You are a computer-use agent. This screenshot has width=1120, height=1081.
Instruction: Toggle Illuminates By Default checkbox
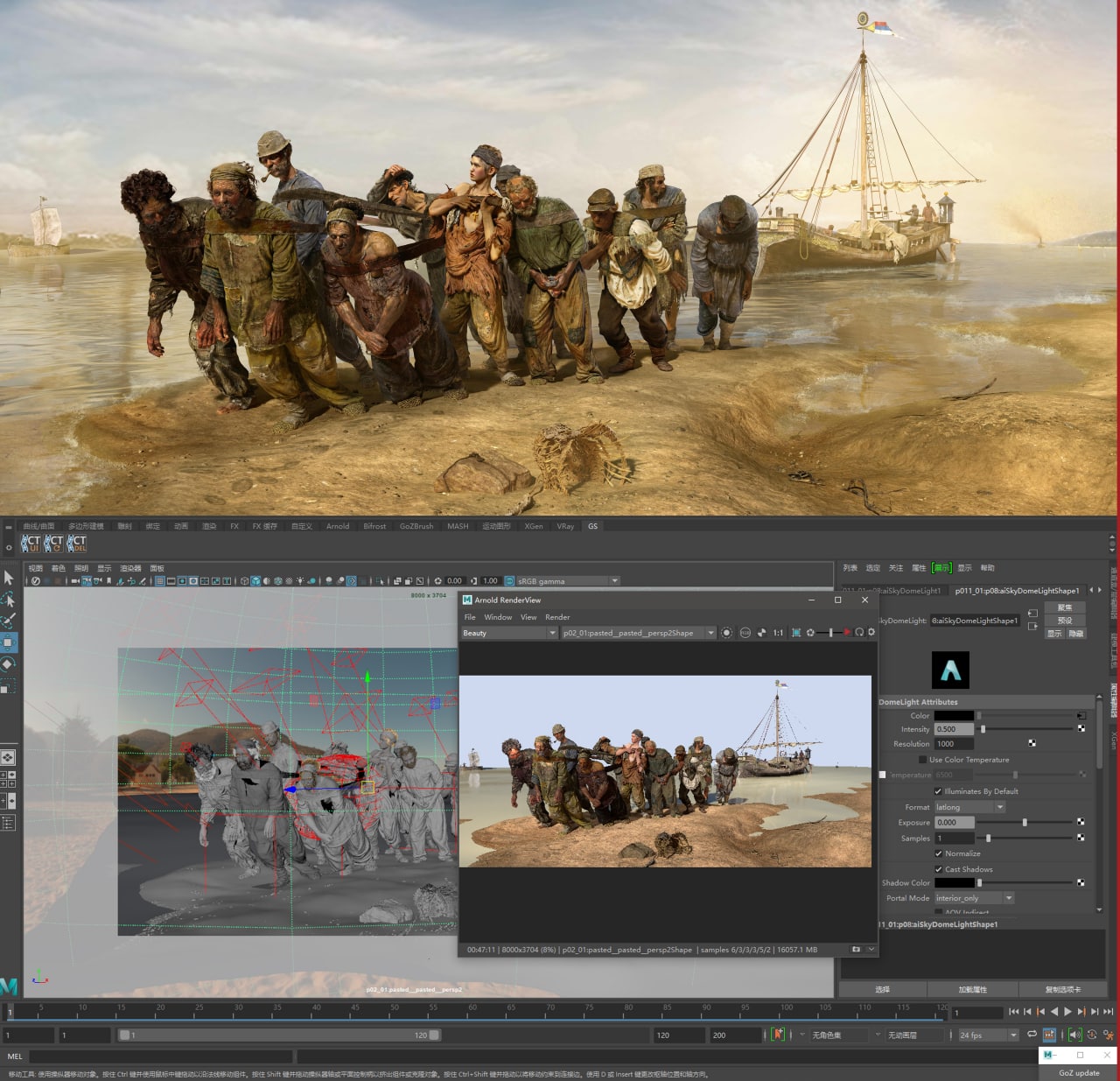tap(939, 790)
